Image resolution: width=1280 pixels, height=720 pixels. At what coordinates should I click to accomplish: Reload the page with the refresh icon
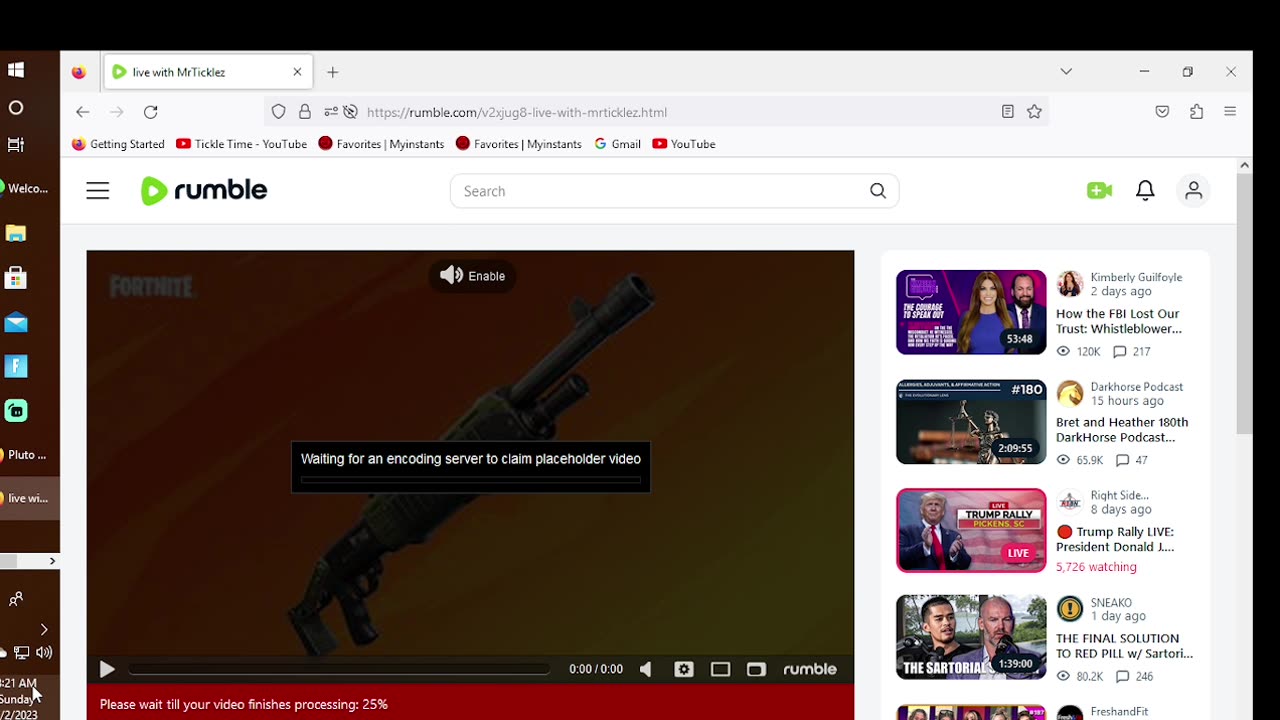pos(150,112)
